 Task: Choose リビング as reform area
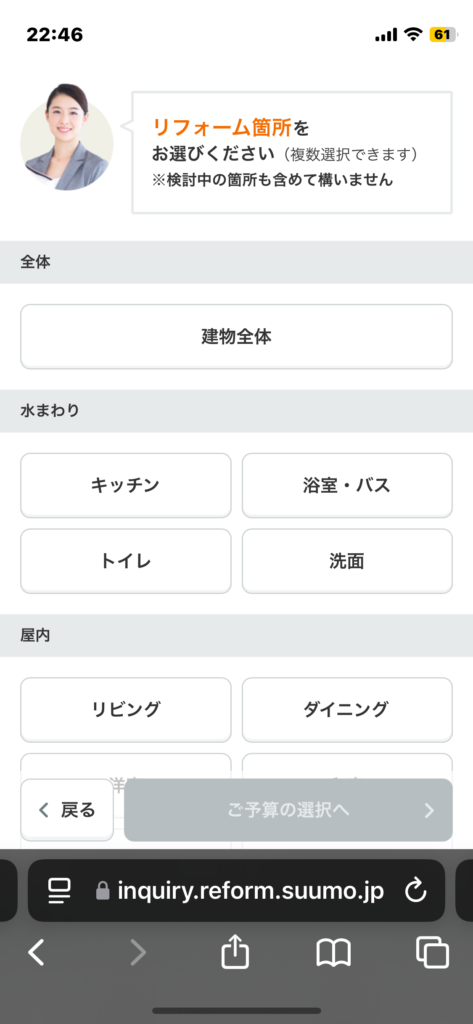pos(125,709)
